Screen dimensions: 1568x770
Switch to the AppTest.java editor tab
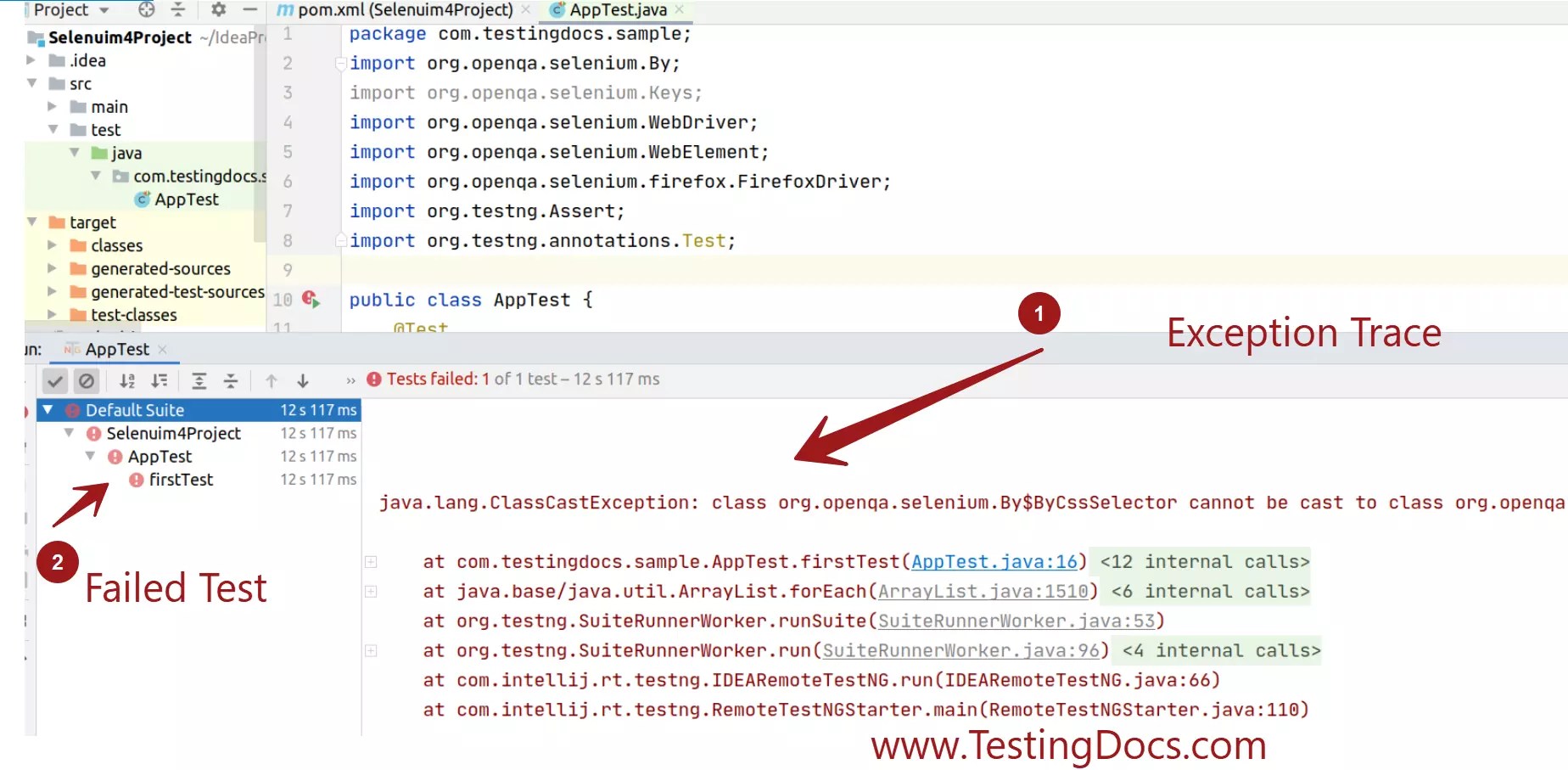point(614,11)
